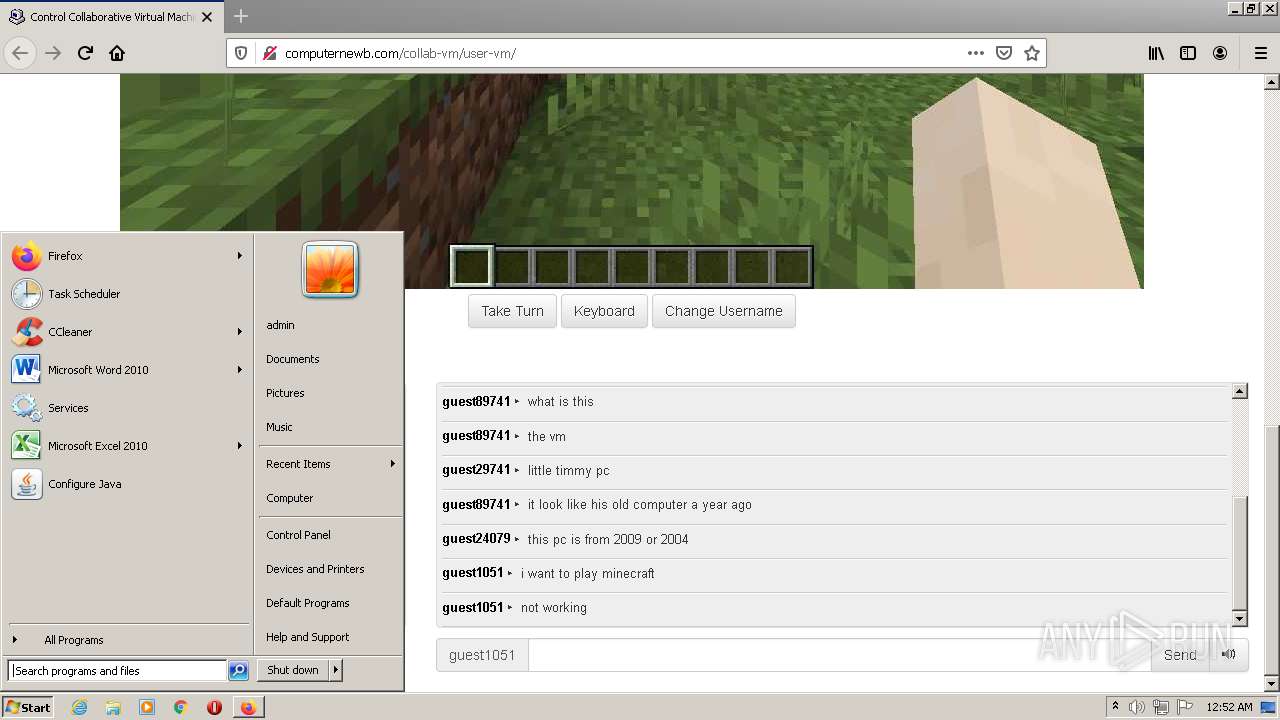Save page to Pocket
This screenshot has height=720, width=1280.
[1004, 53]
